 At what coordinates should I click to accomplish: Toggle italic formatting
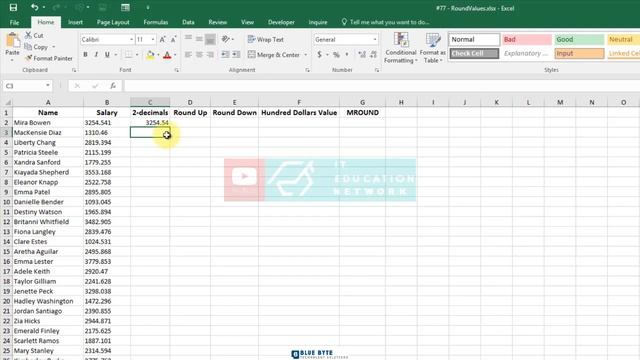tap(96, 55)
